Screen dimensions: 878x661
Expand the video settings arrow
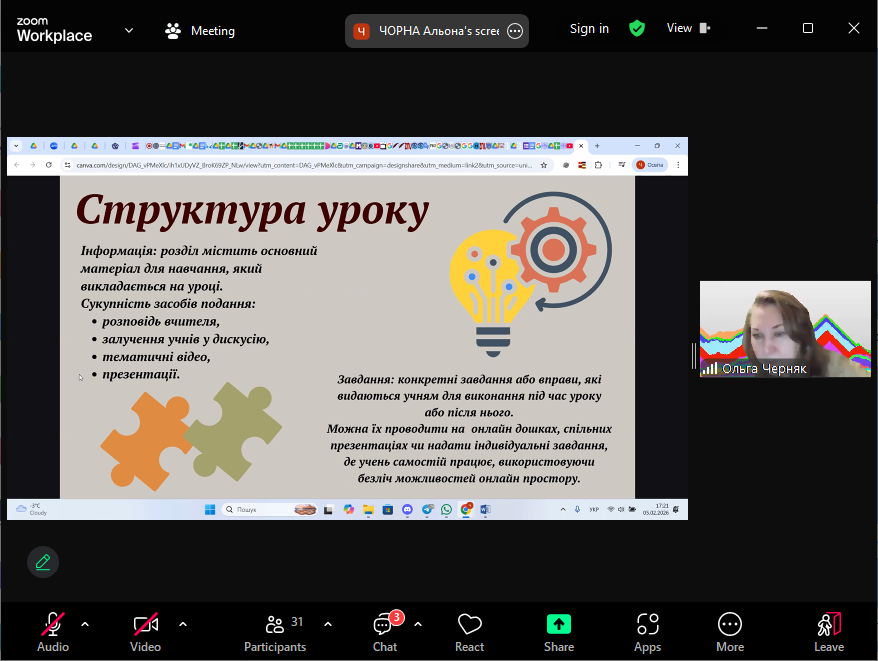183,624
